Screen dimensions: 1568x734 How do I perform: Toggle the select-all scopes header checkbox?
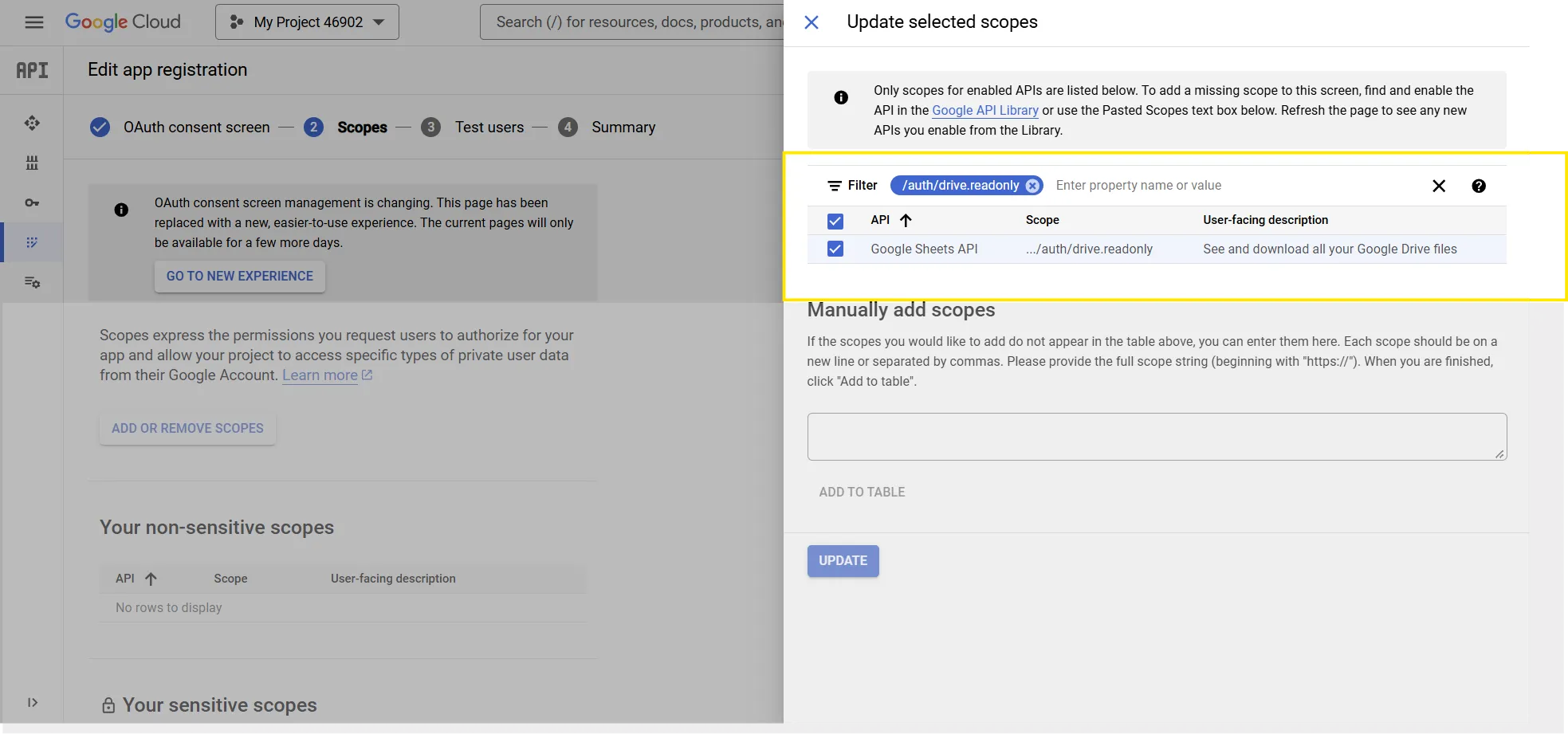(835, 221)
